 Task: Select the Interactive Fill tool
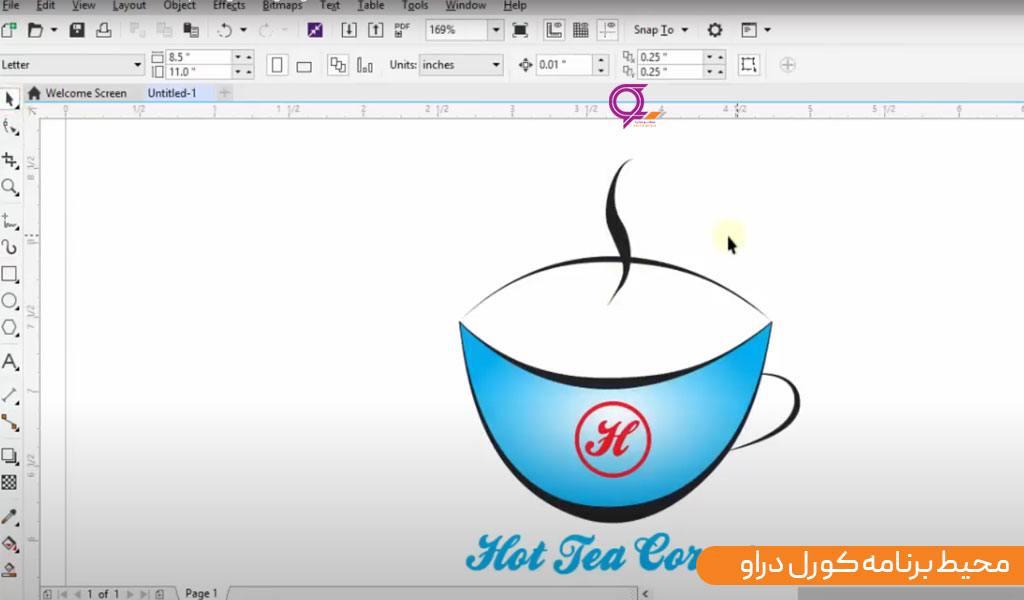point(10,544)
